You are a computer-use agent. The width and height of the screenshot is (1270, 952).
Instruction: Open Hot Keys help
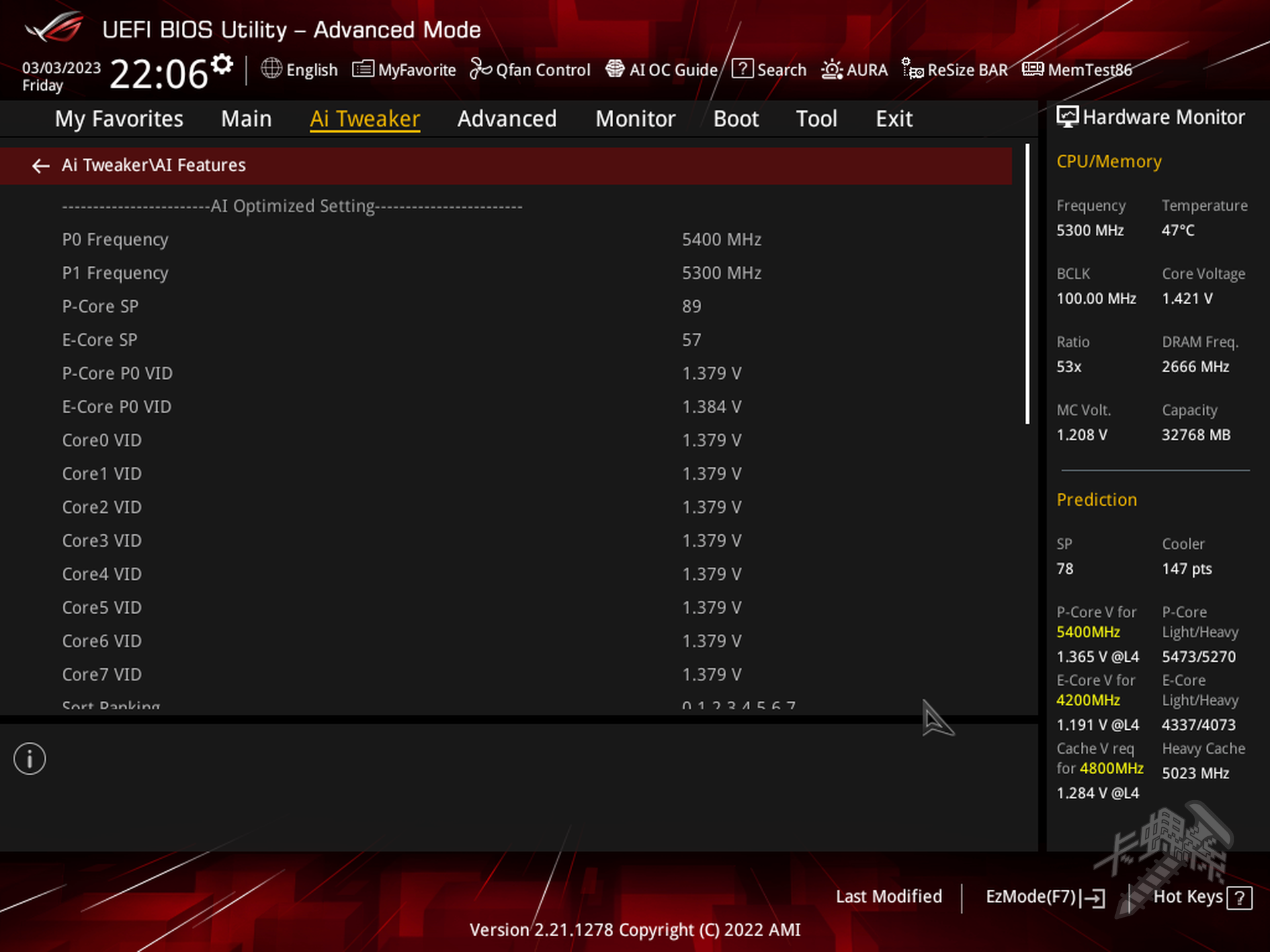pyautogui.click(x=1202, y=897)
